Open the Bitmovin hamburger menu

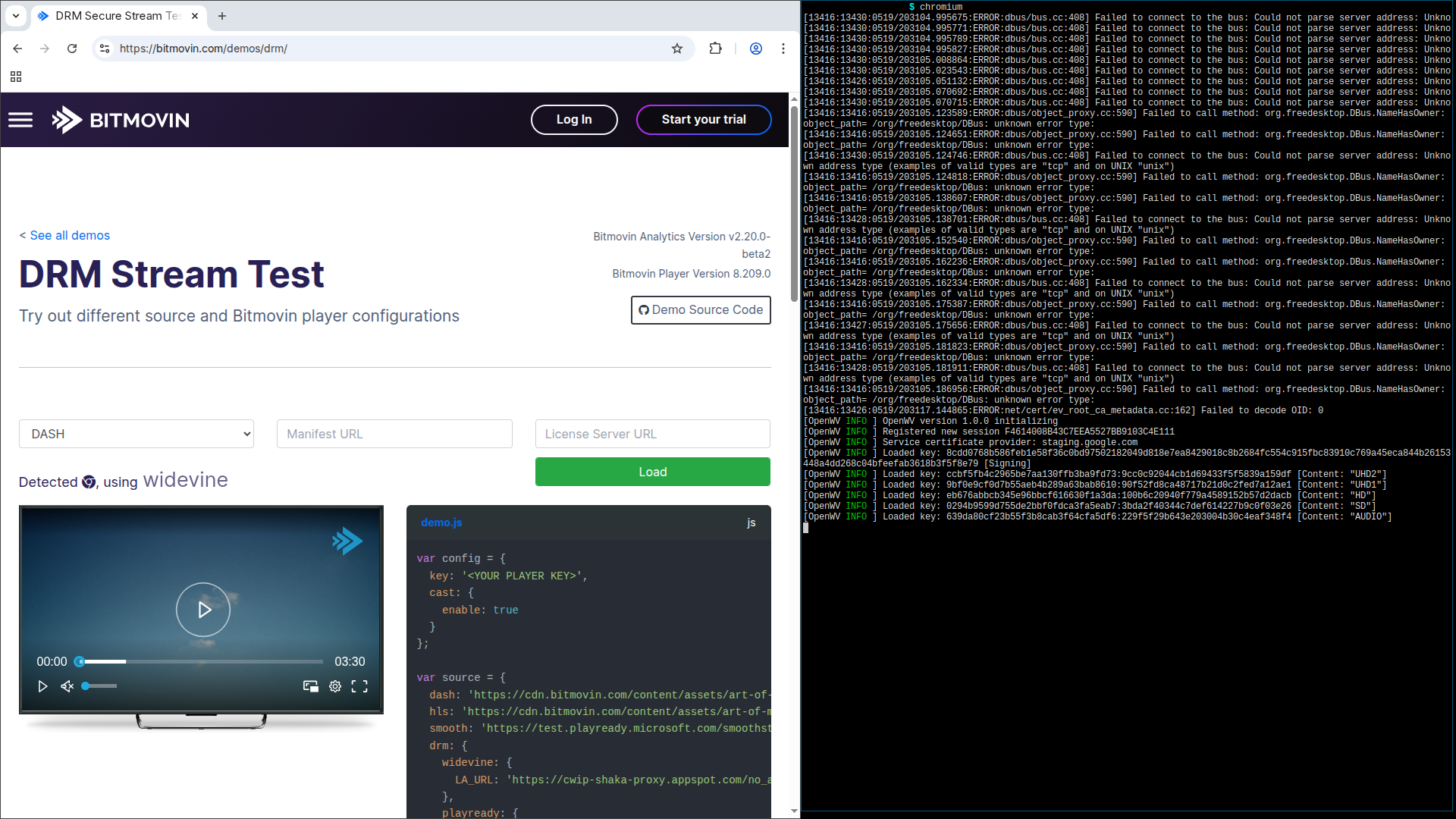[20, 120]
